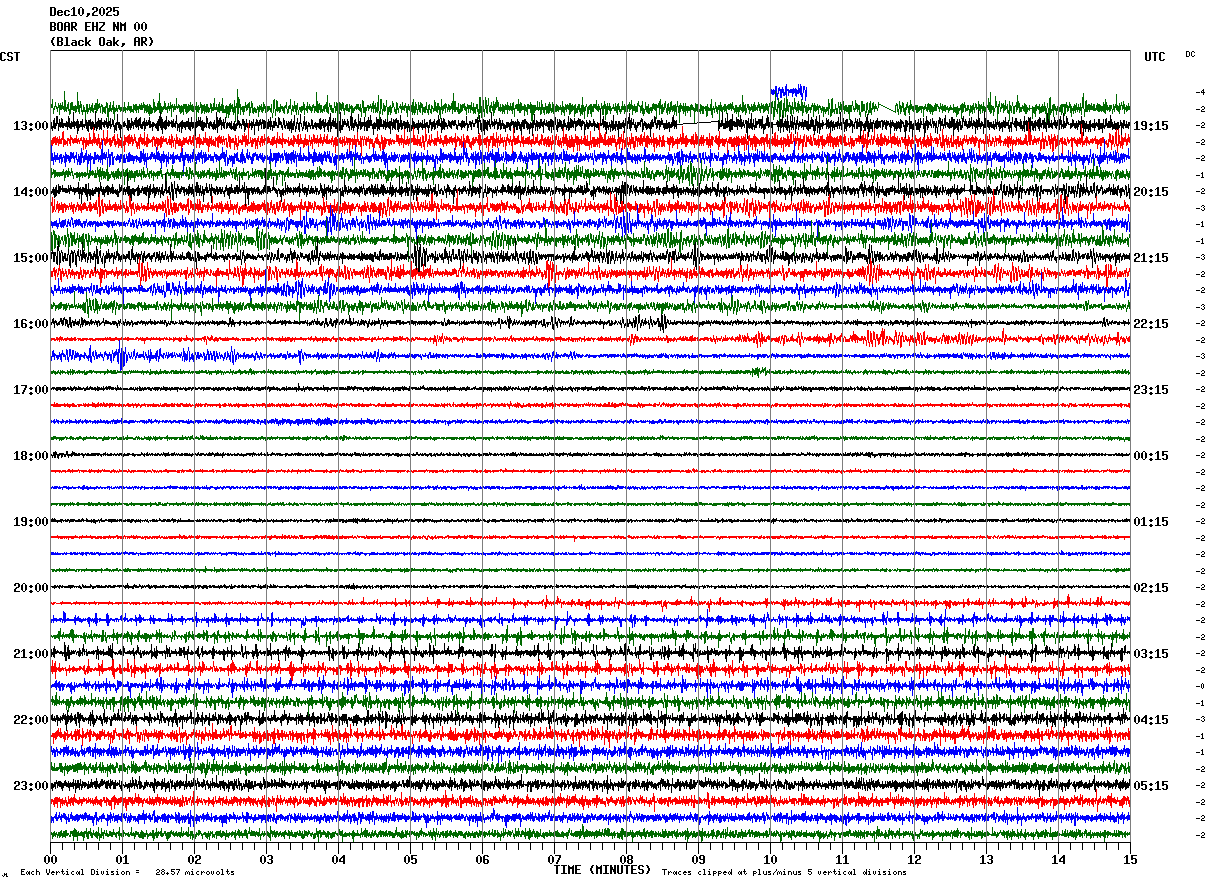Click the 18:00 CST time label

click(31, 456)
